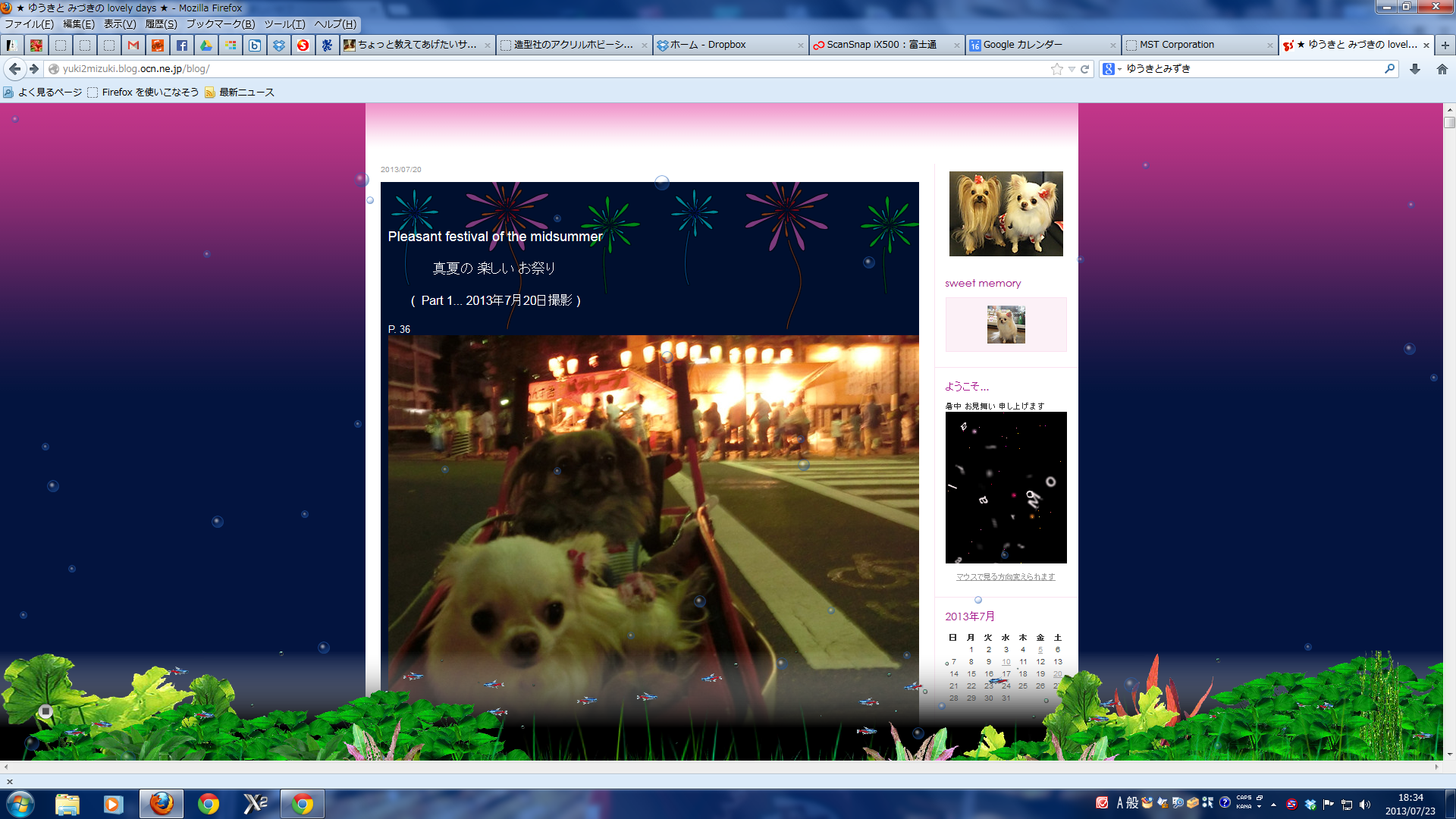The image size is (1456, 819).
Task: Go forward using the Forward arrow
Action: [34, 69]
